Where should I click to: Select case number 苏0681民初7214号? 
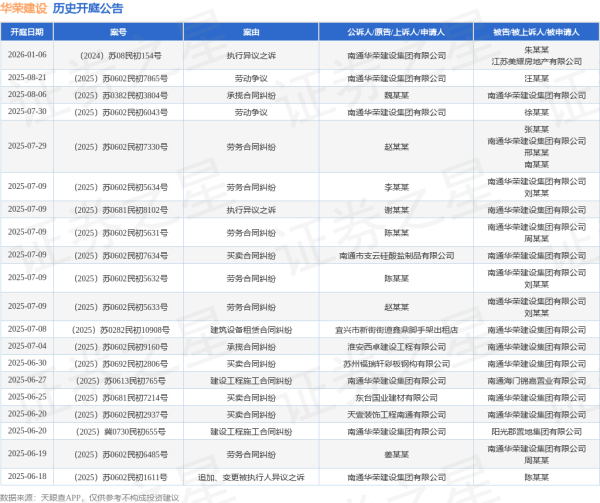pyautogui.click(x=121, y=398)
